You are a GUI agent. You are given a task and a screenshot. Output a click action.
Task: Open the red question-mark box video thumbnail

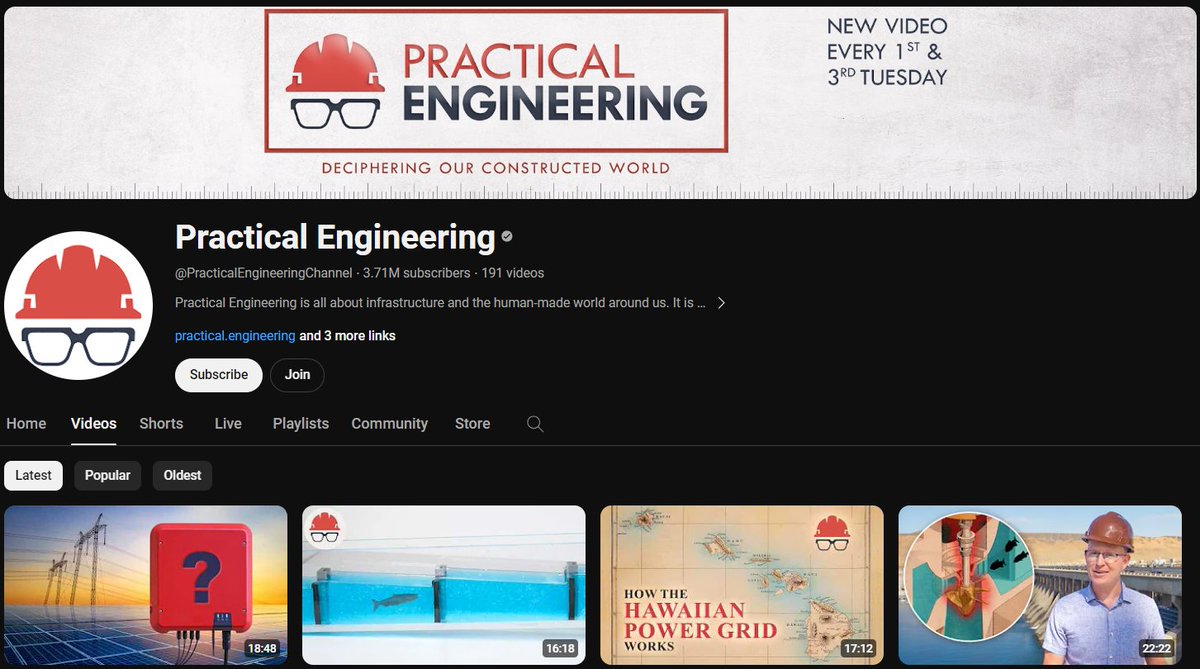146,585
